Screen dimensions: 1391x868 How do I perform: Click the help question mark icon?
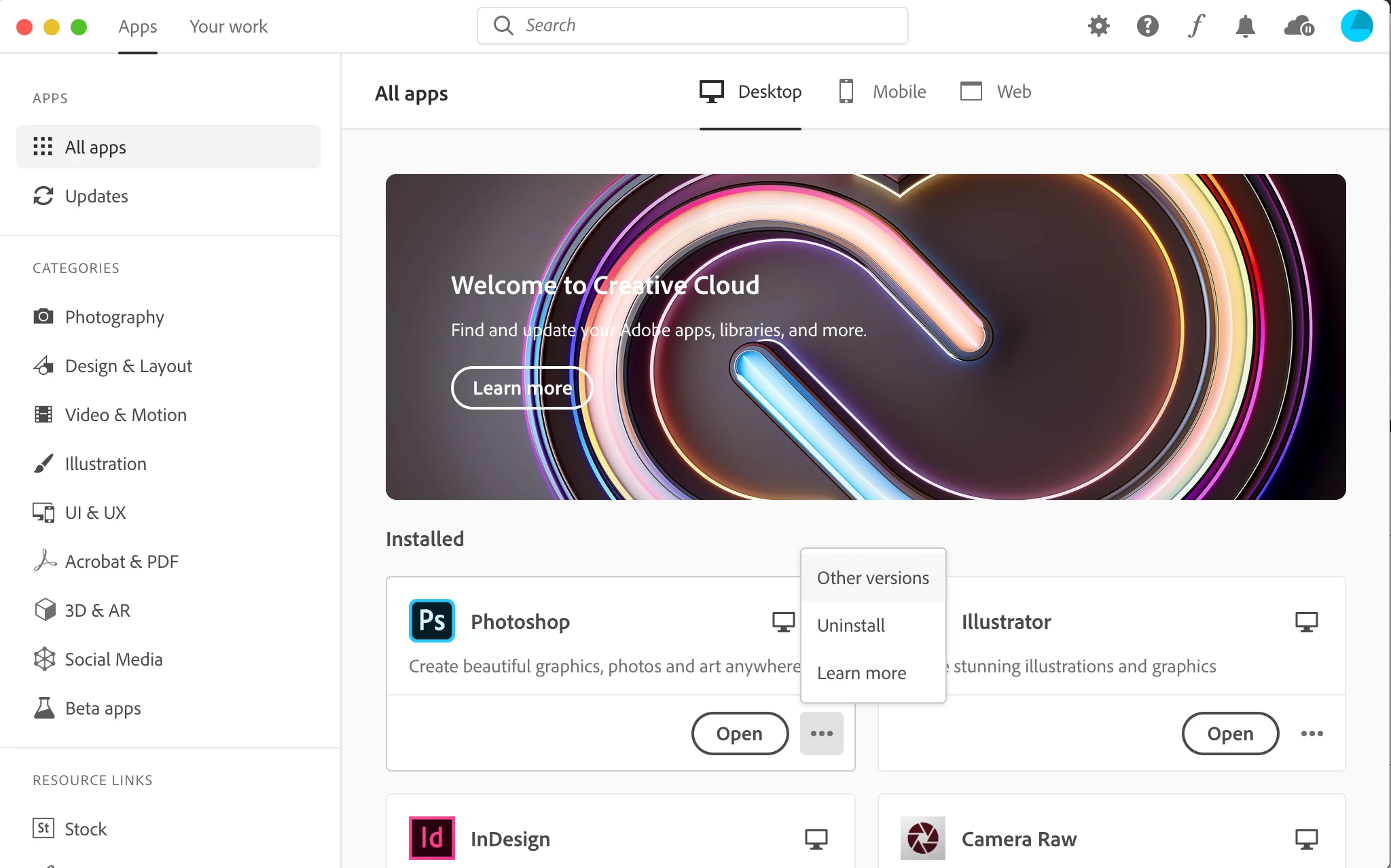1147,26
